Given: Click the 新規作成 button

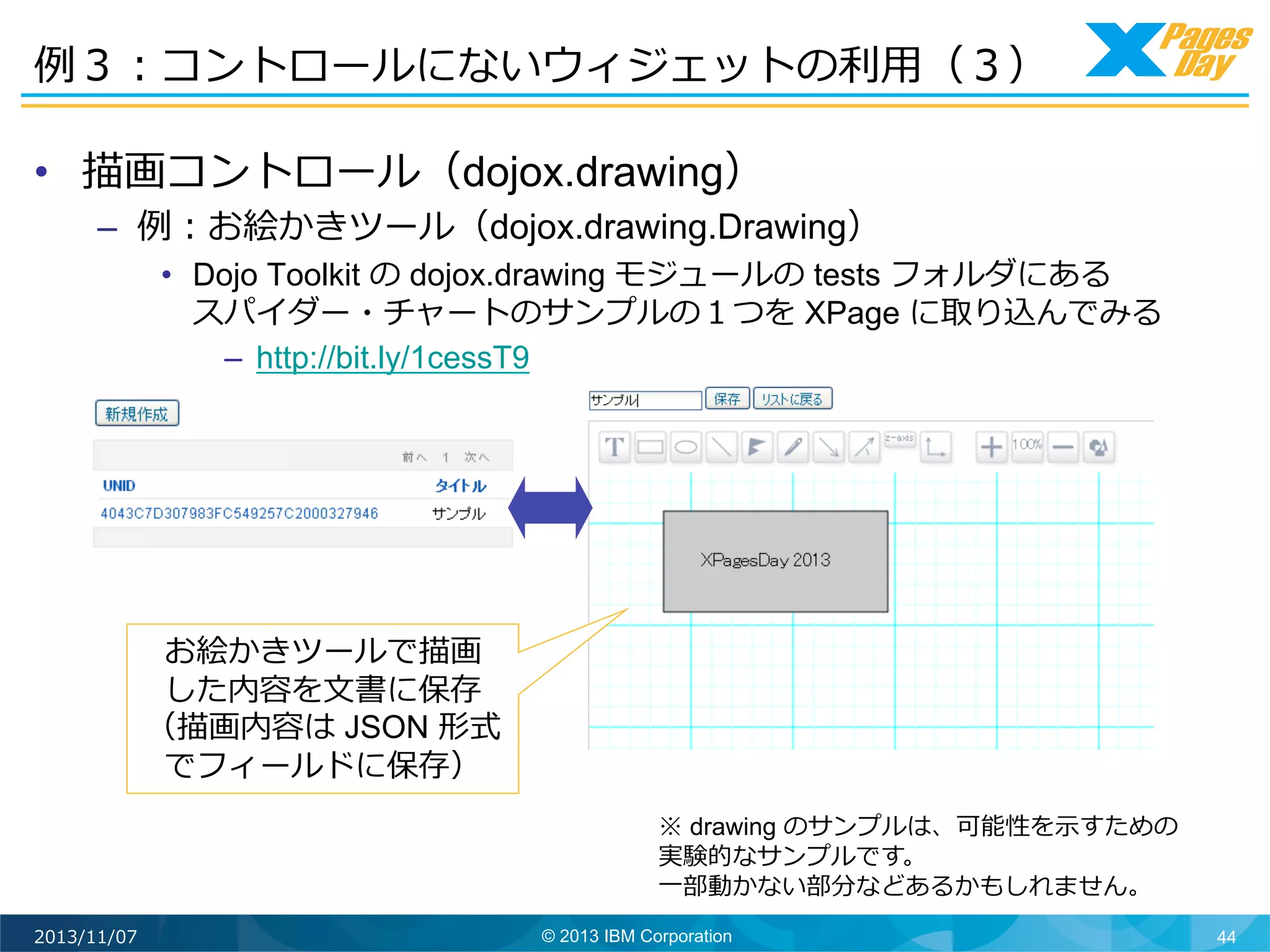Looking at the screenshot, I should click(x=137, y=413).
